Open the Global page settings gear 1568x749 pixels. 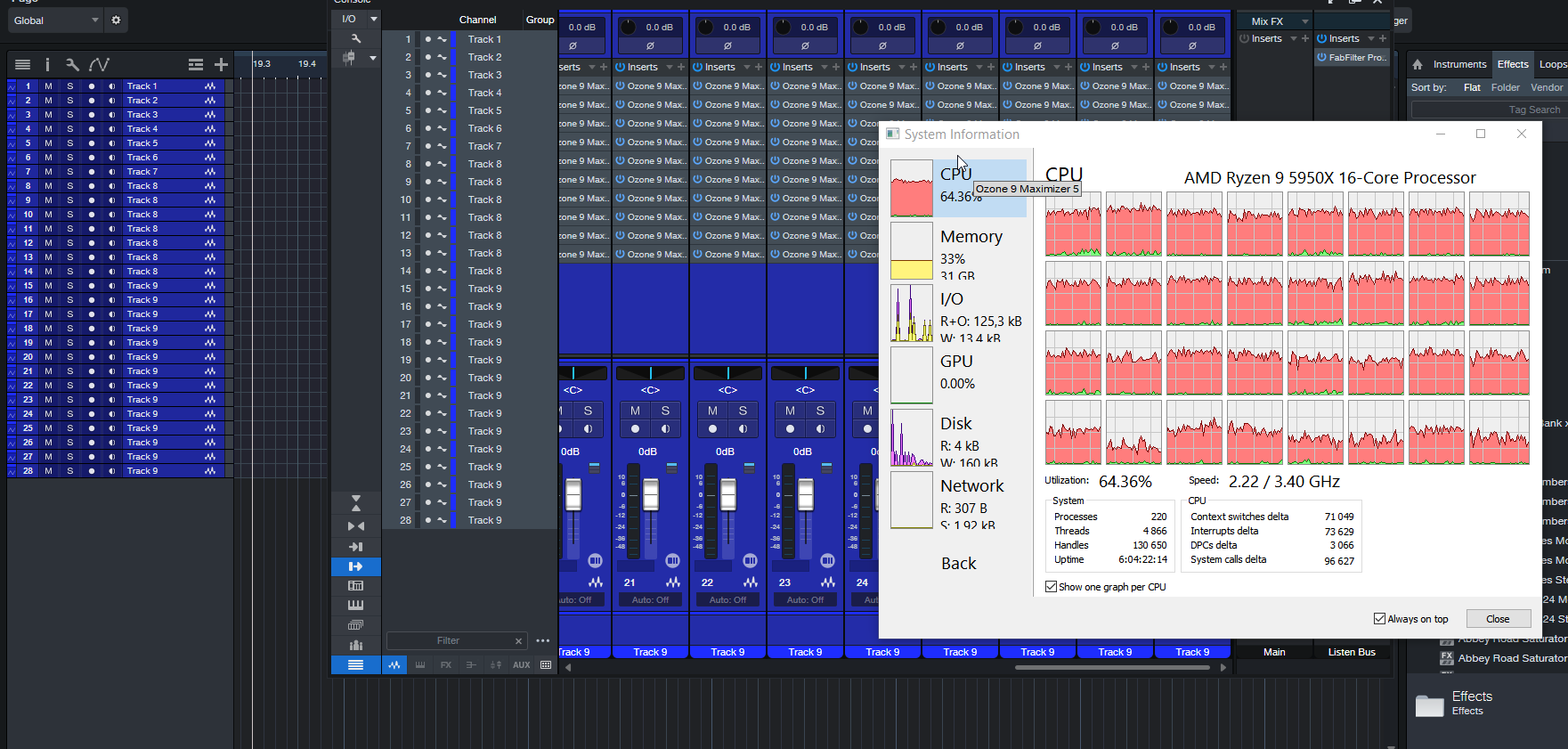click(116, 20)
